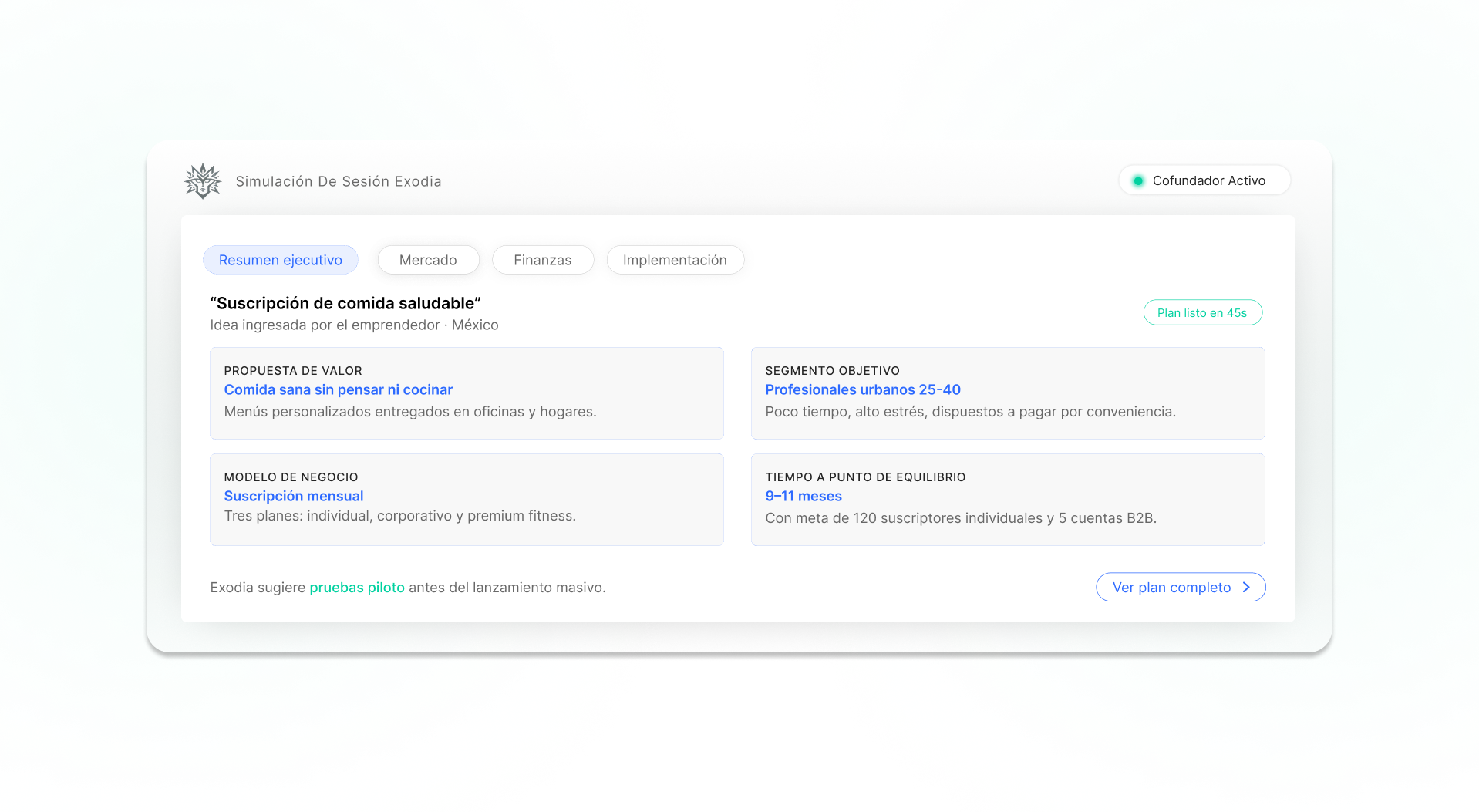1479x812 pixels.
Task: Select the Finanzas tab
Action: coord(542,261)
